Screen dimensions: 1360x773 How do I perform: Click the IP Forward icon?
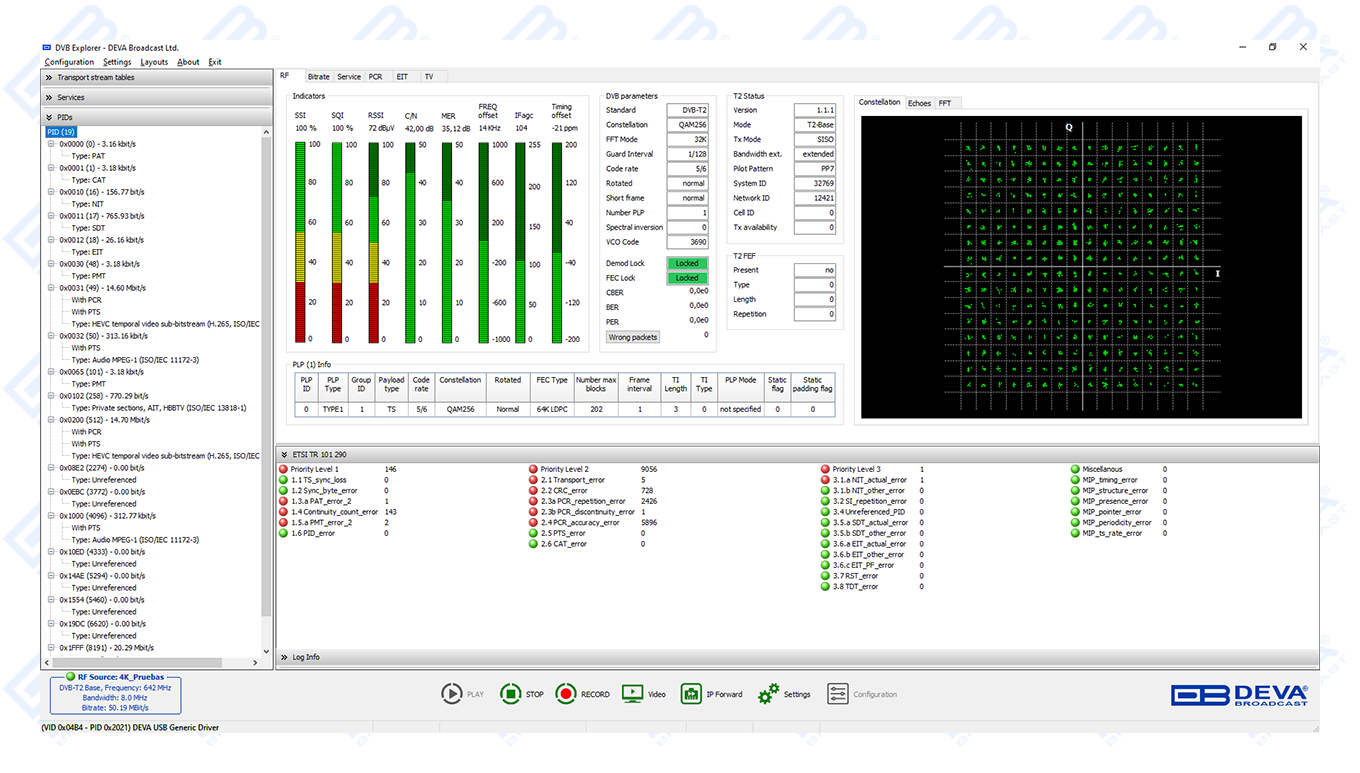[691, 694]
